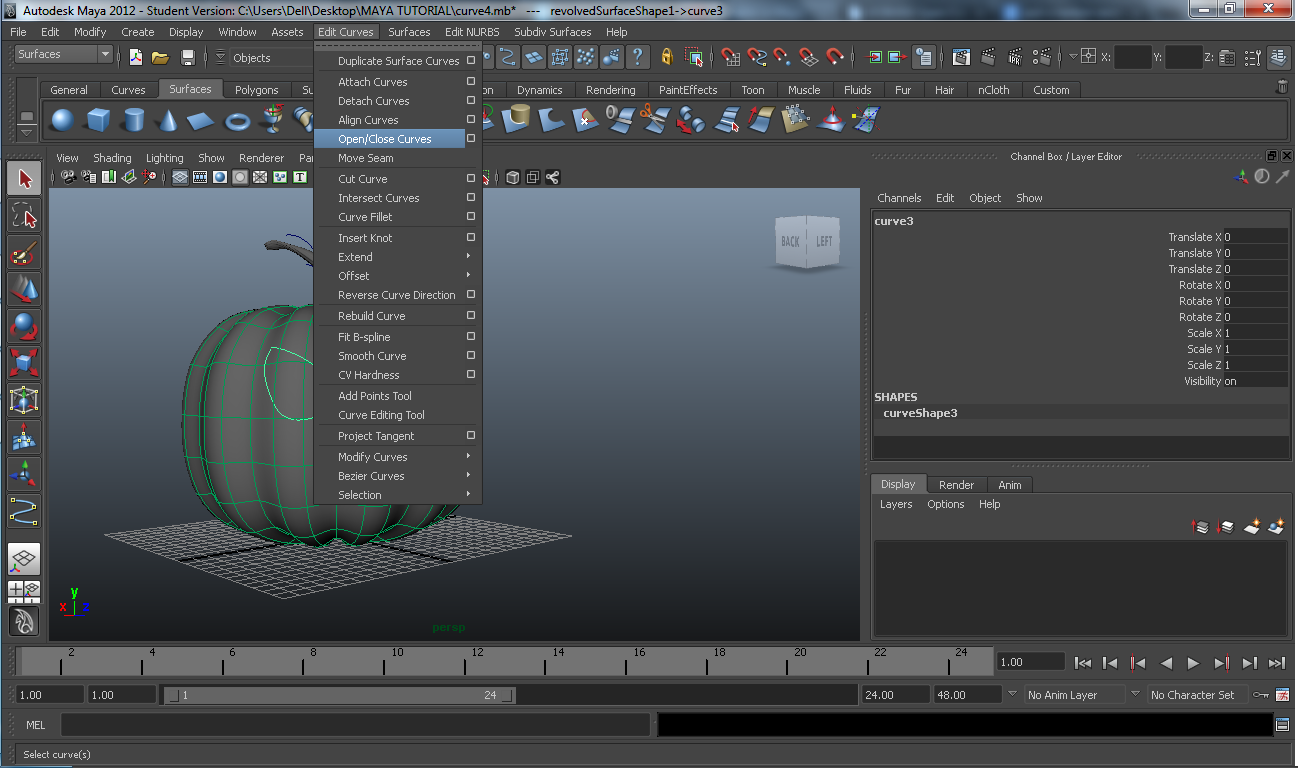The image size is (1298, 768).
Task: Click the MEL command line input field
Action: point(356,725)
